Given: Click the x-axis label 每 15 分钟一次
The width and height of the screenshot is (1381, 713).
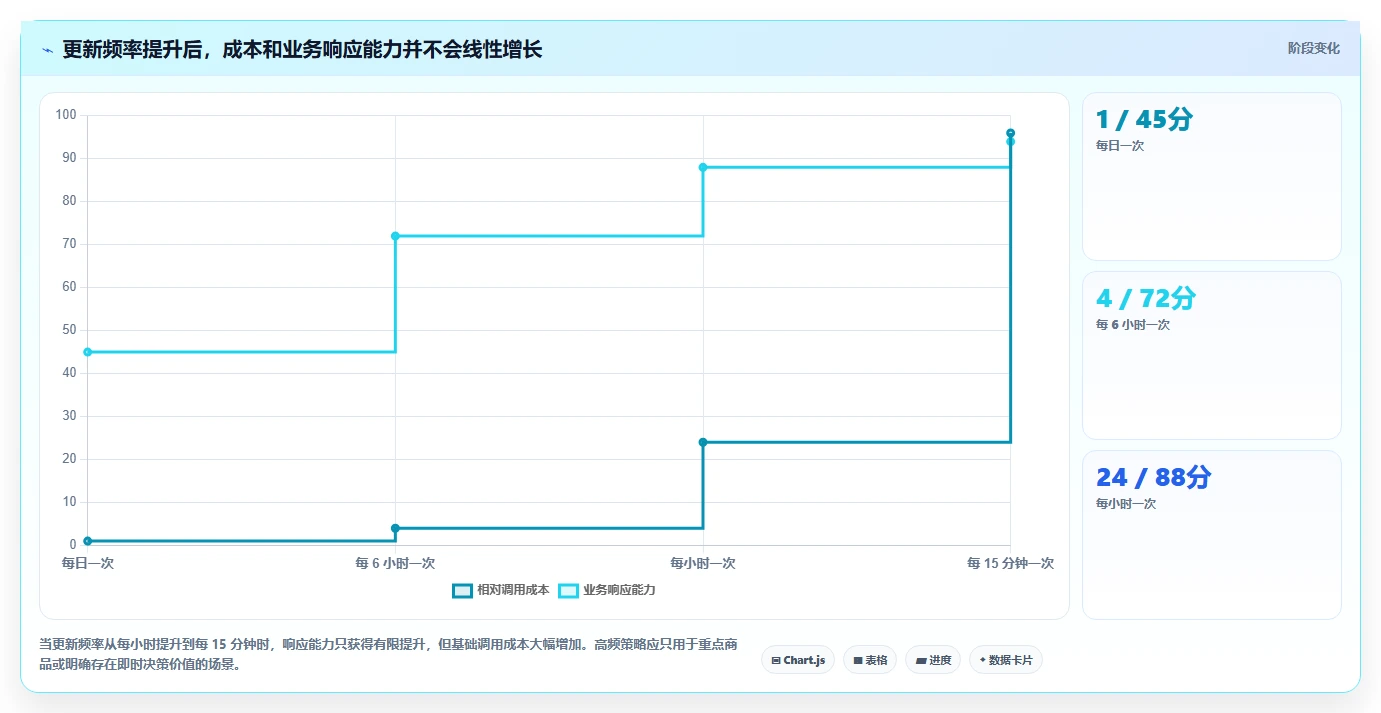Looking at the screenshot, I should (x=1010, y=564).
